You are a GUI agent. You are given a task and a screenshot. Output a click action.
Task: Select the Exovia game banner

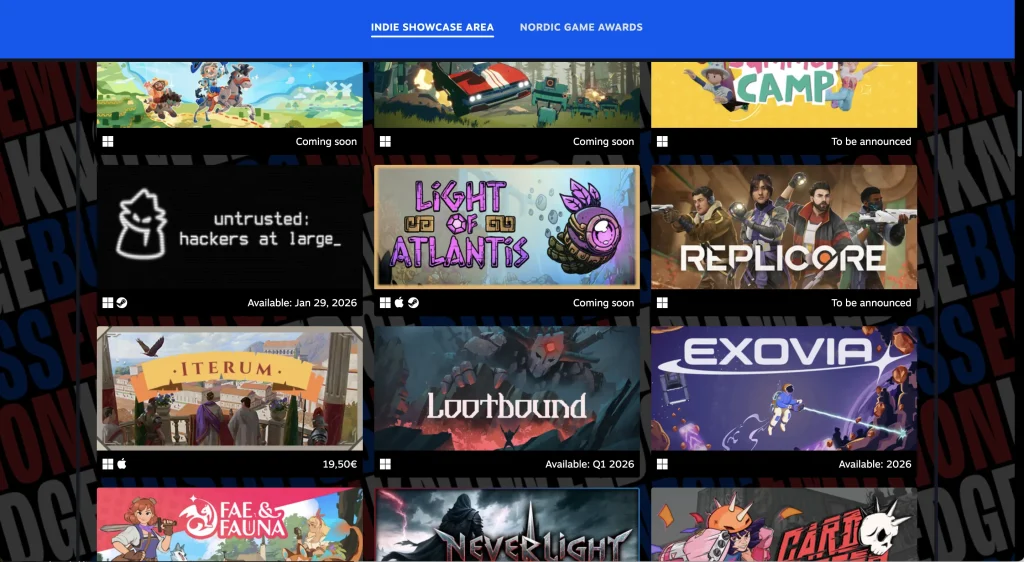pos(784,388)
